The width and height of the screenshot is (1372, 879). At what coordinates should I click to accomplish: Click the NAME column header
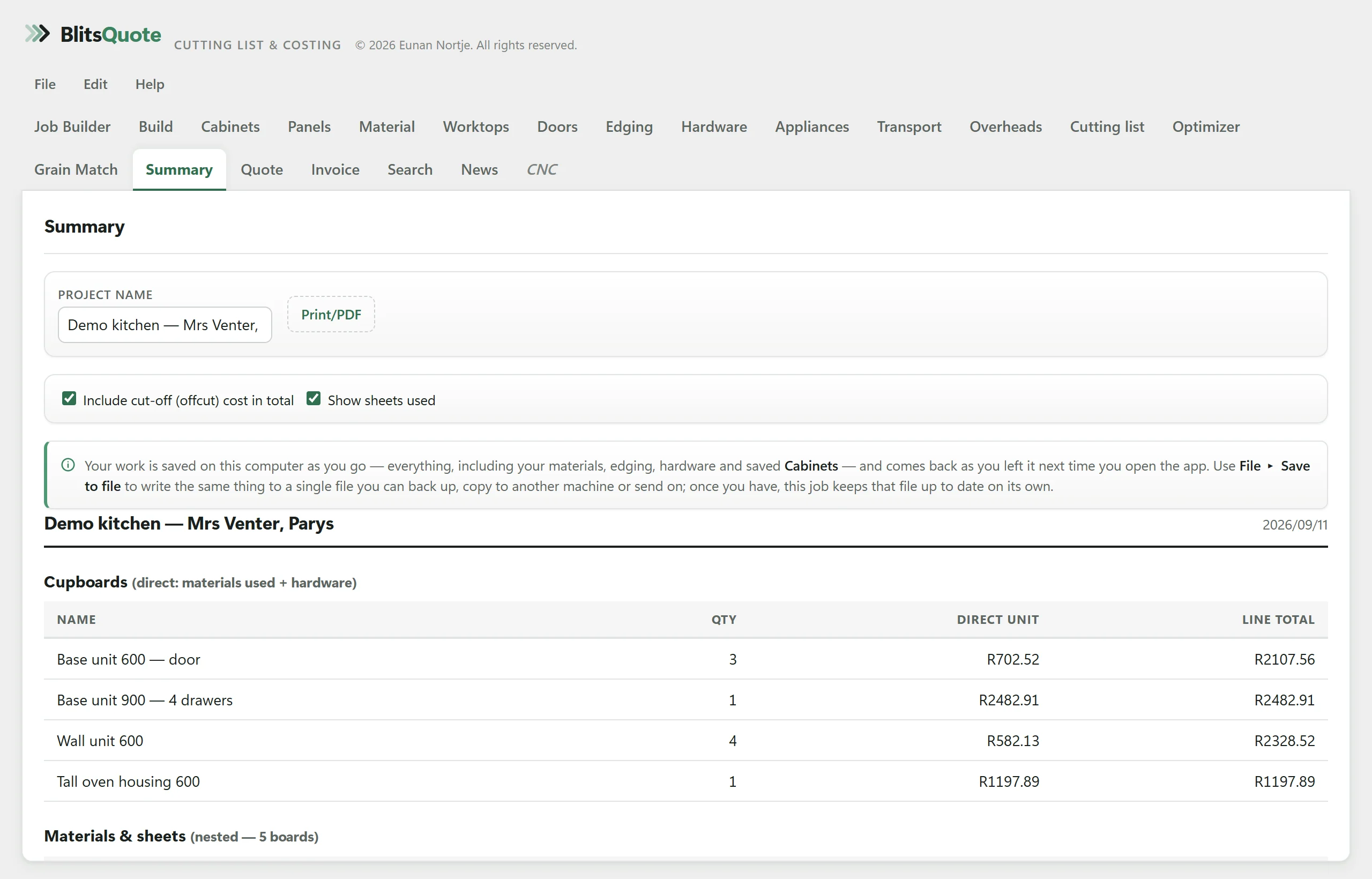[77, 619]
